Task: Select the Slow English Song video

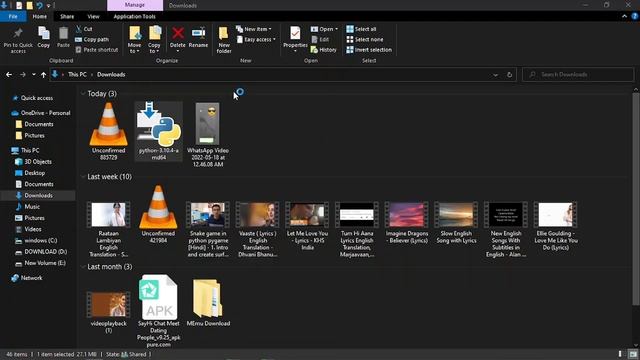Action: tap(456, 223)
